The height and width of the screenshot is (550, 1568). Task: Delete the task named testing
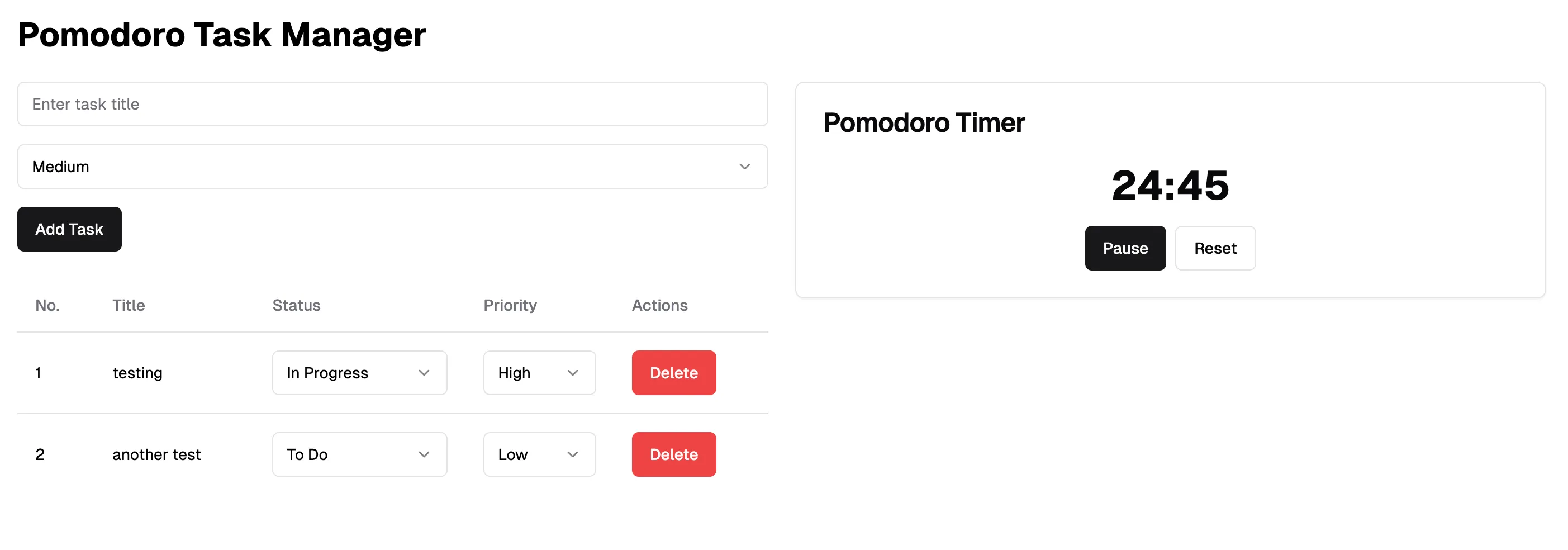[673, 372]
